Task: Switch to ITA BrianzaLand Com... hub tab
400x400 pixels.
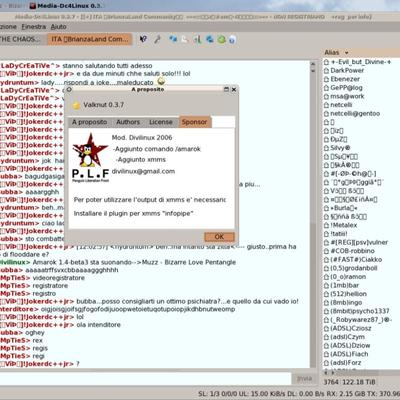Action: point(90,39)
